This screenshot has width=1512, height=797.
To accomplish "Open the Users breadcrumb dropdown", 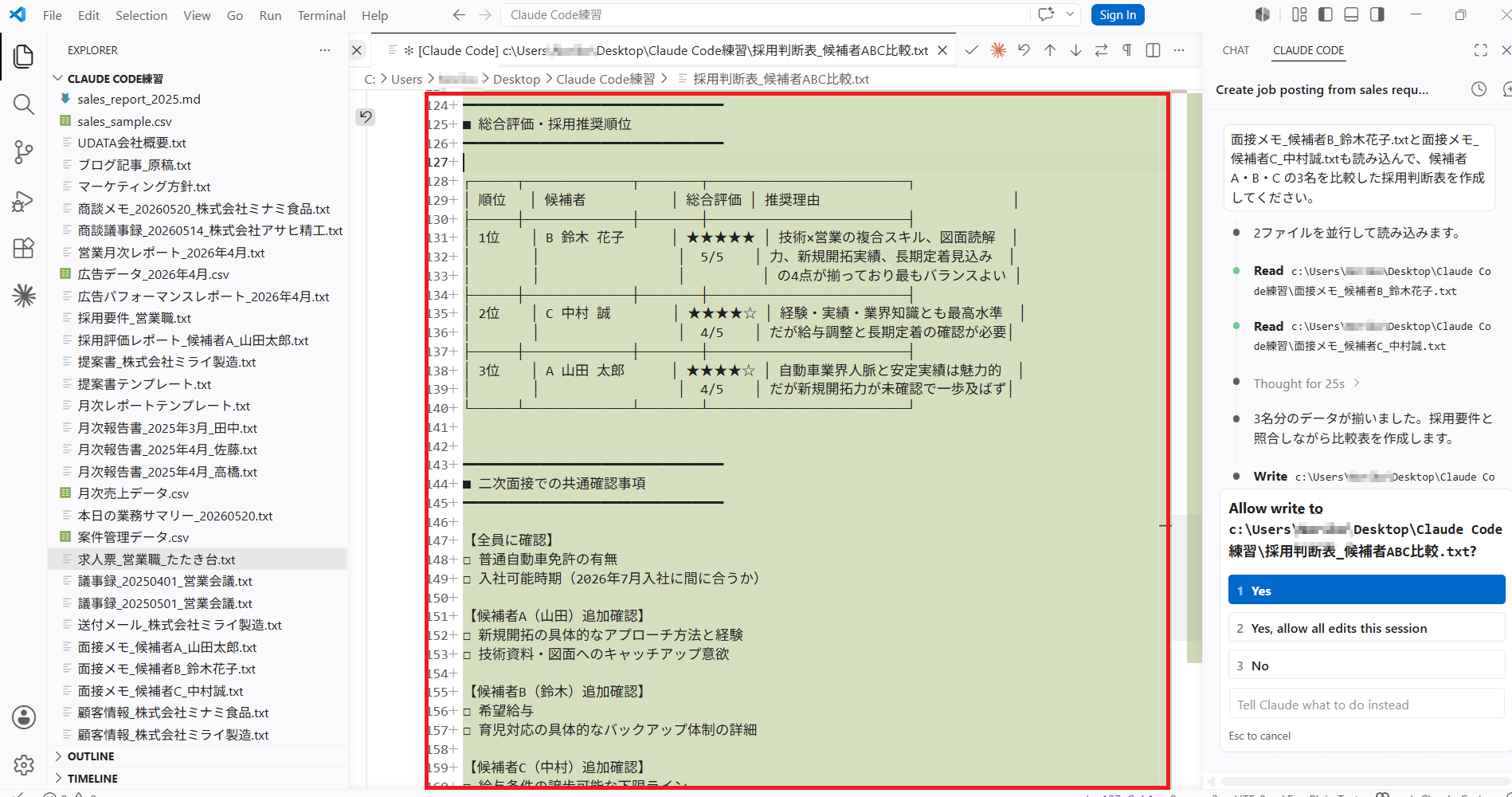I will click(406, 79).
